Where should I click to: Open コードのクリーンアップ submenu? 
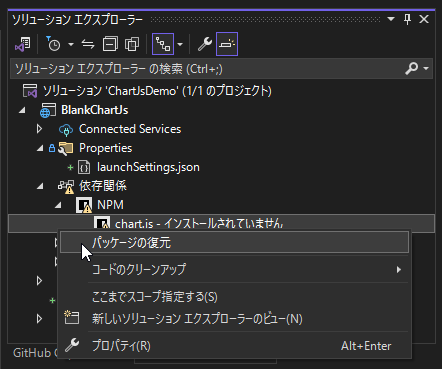234,269
